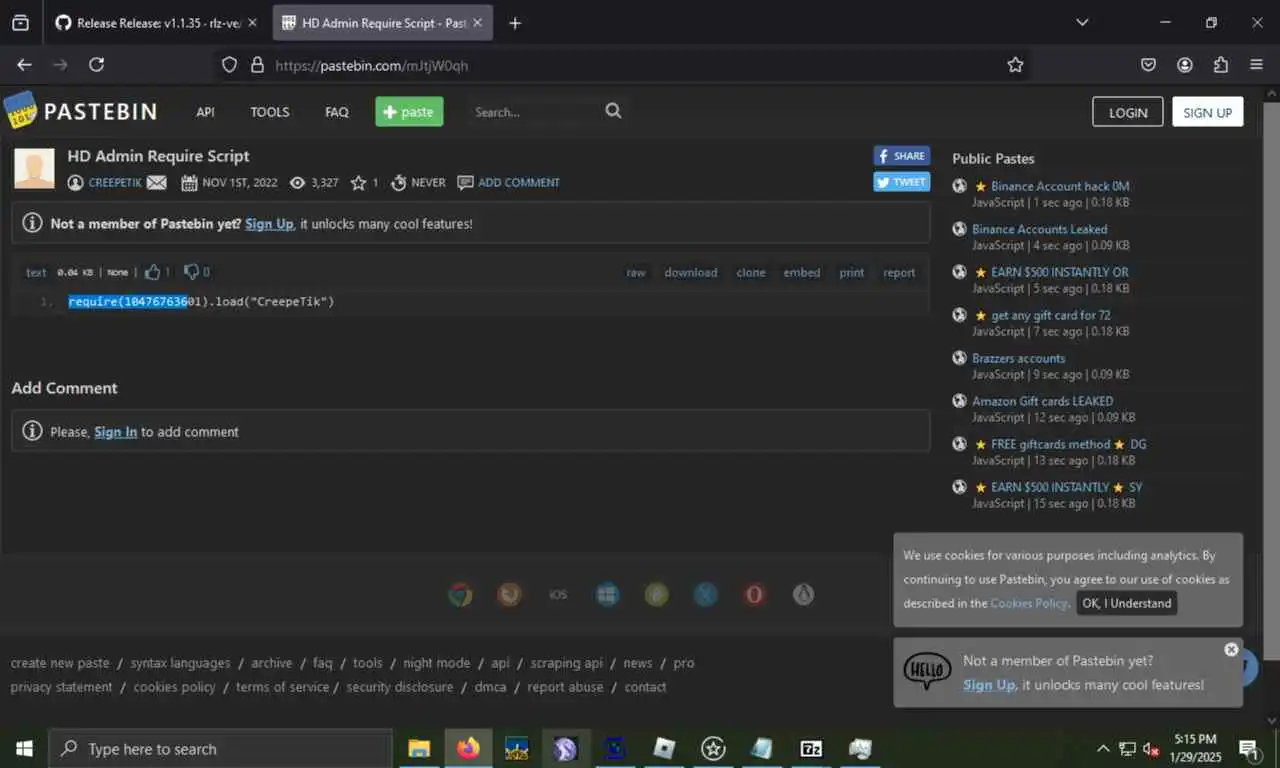Open Binance Accounts Leaked public paste
Screen dimensions: 1280x768
click(1039, 229)
